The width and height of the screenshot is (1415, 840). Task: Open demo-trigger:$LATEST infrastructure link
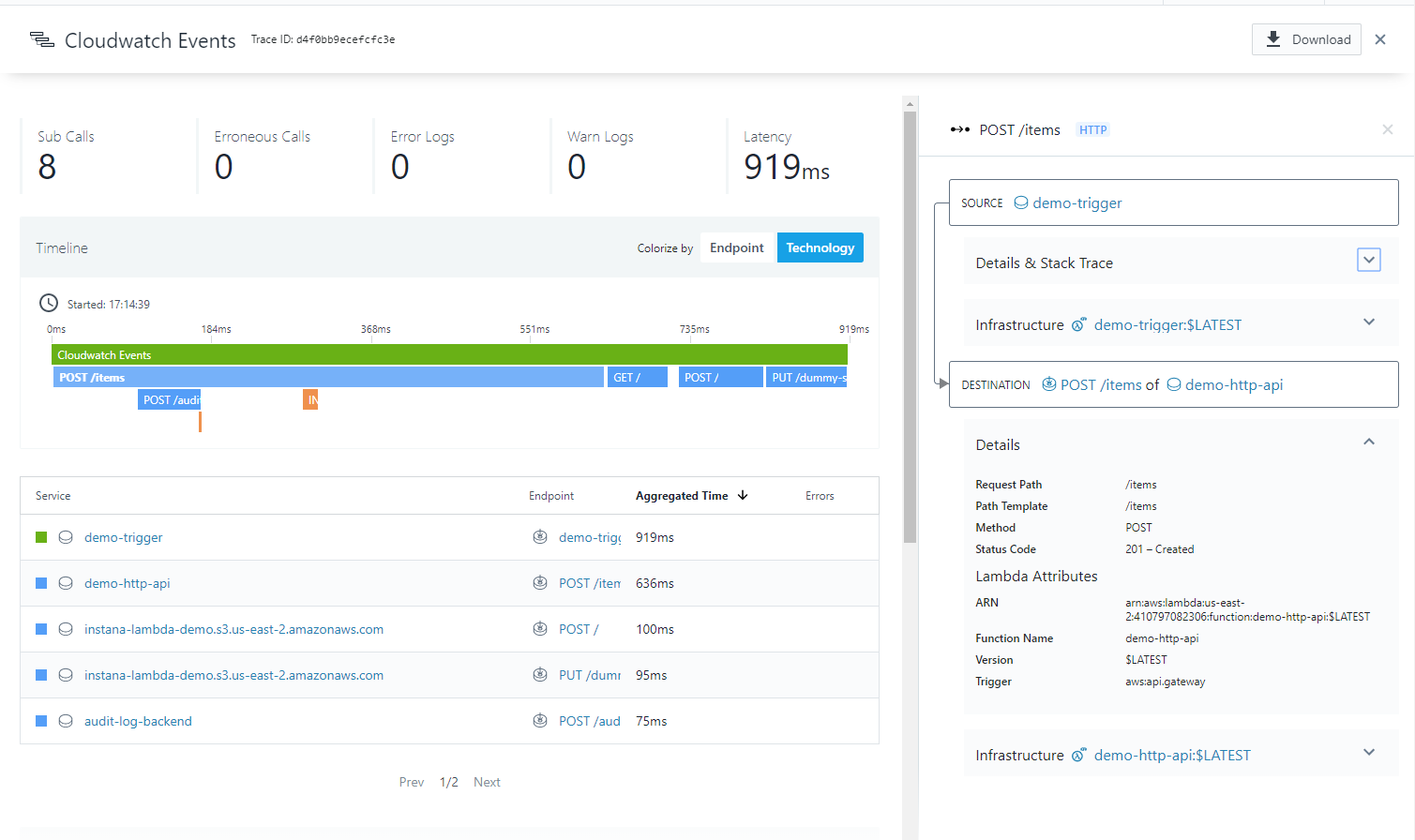tap(1167, 324)
